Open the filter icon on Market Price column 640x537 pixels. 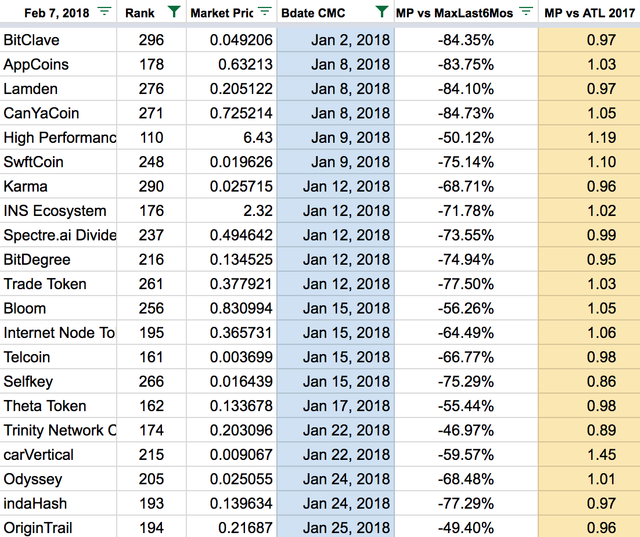265,11
